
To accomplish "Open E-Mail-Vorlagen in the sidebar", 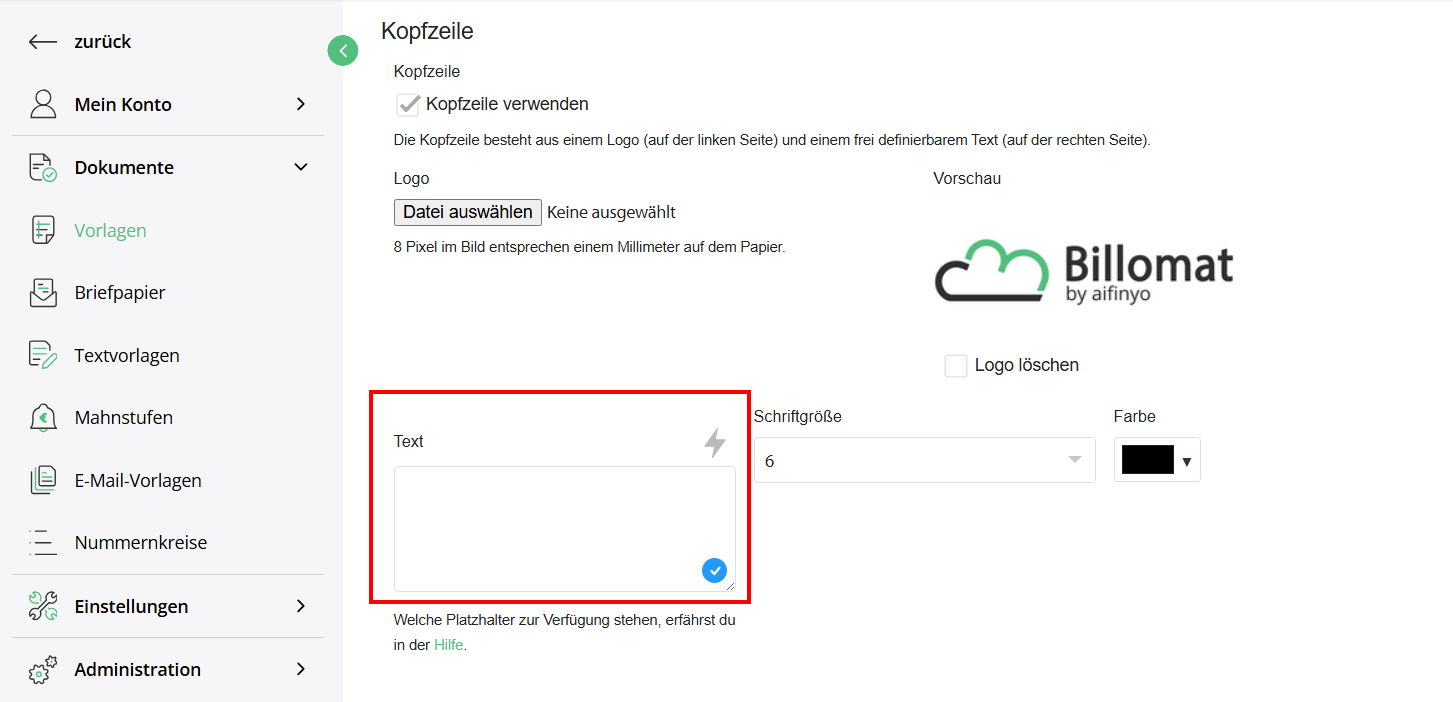I will [138, 480].
